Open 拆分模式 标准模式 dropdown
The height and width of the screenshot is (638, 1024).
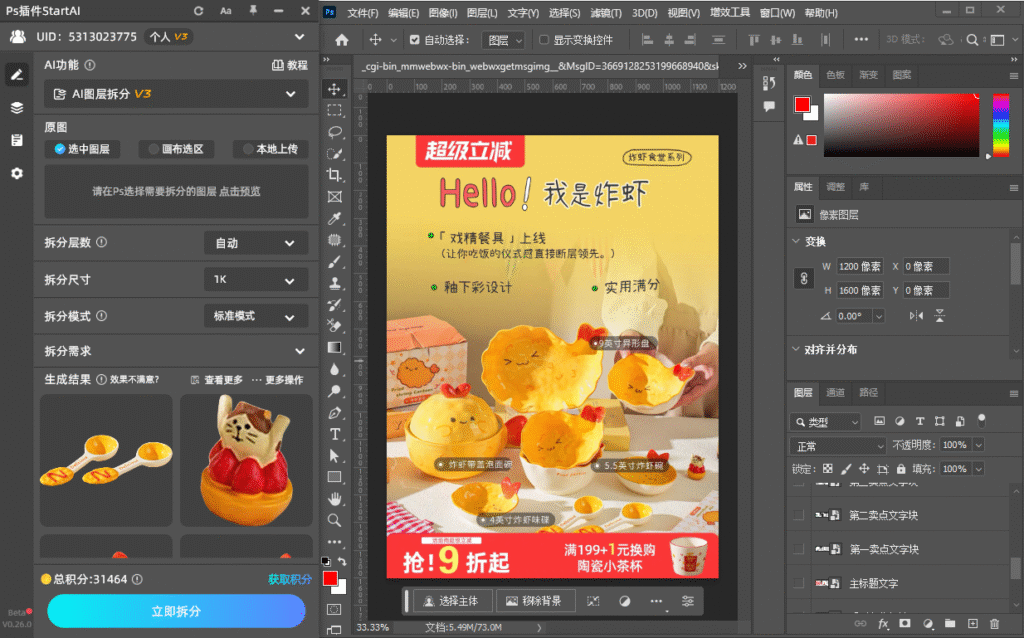pyautogui.click(x=255, y=316)
